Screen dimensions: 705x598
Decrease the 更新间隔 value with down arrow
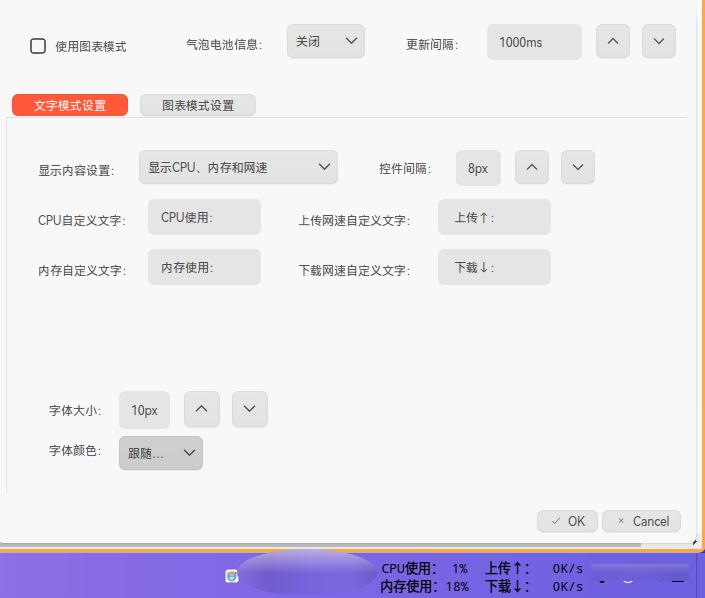click(x=659, y=41)
